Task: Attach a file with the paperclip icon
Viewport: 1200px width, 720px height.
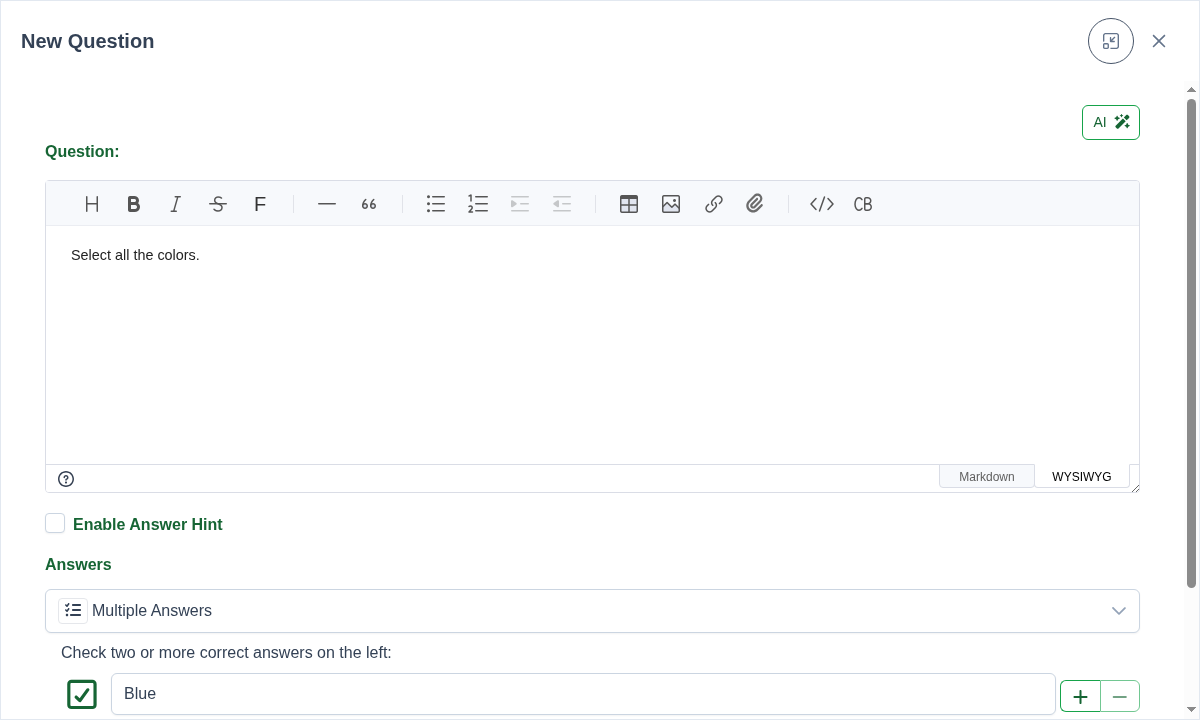Action: [x=755, y=204]
